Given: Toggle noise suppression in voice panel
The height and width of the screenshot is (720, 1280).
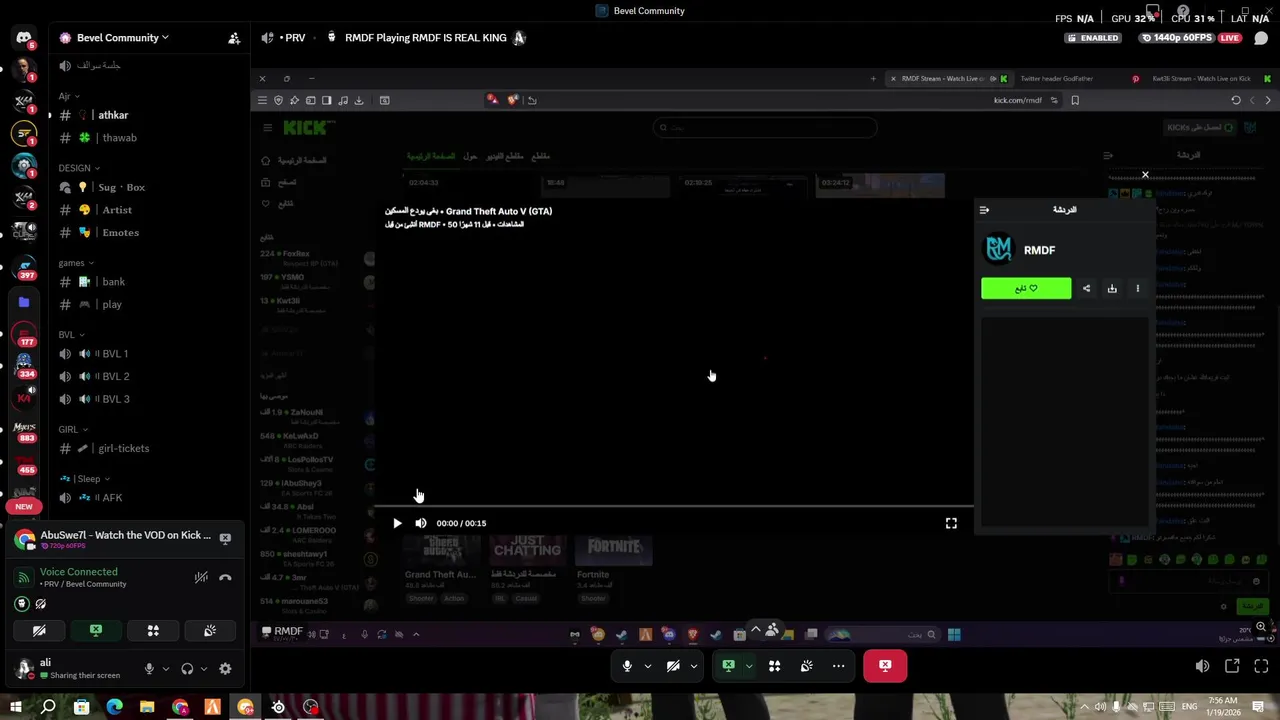Looking at the screenshot, I should [201, 577].
